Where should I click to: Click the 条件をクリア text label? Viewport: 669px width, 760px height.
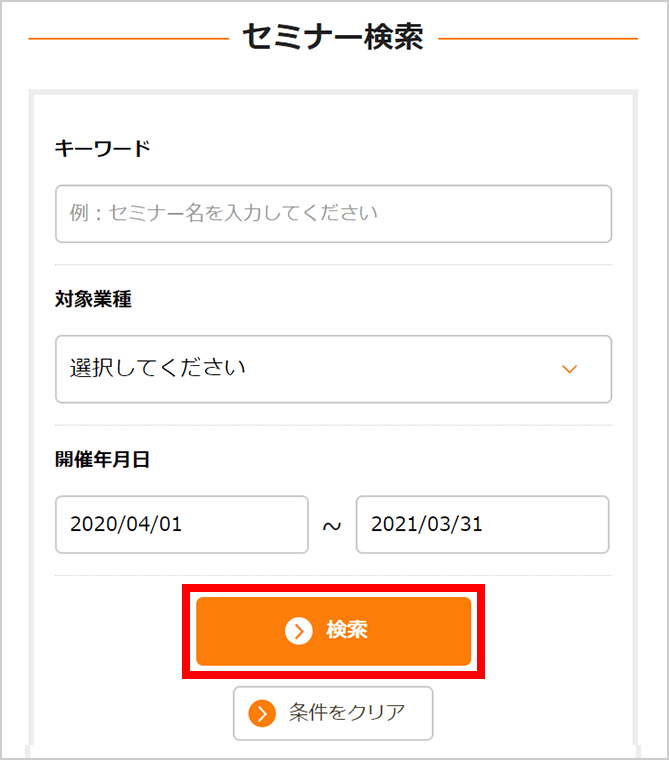347,713
